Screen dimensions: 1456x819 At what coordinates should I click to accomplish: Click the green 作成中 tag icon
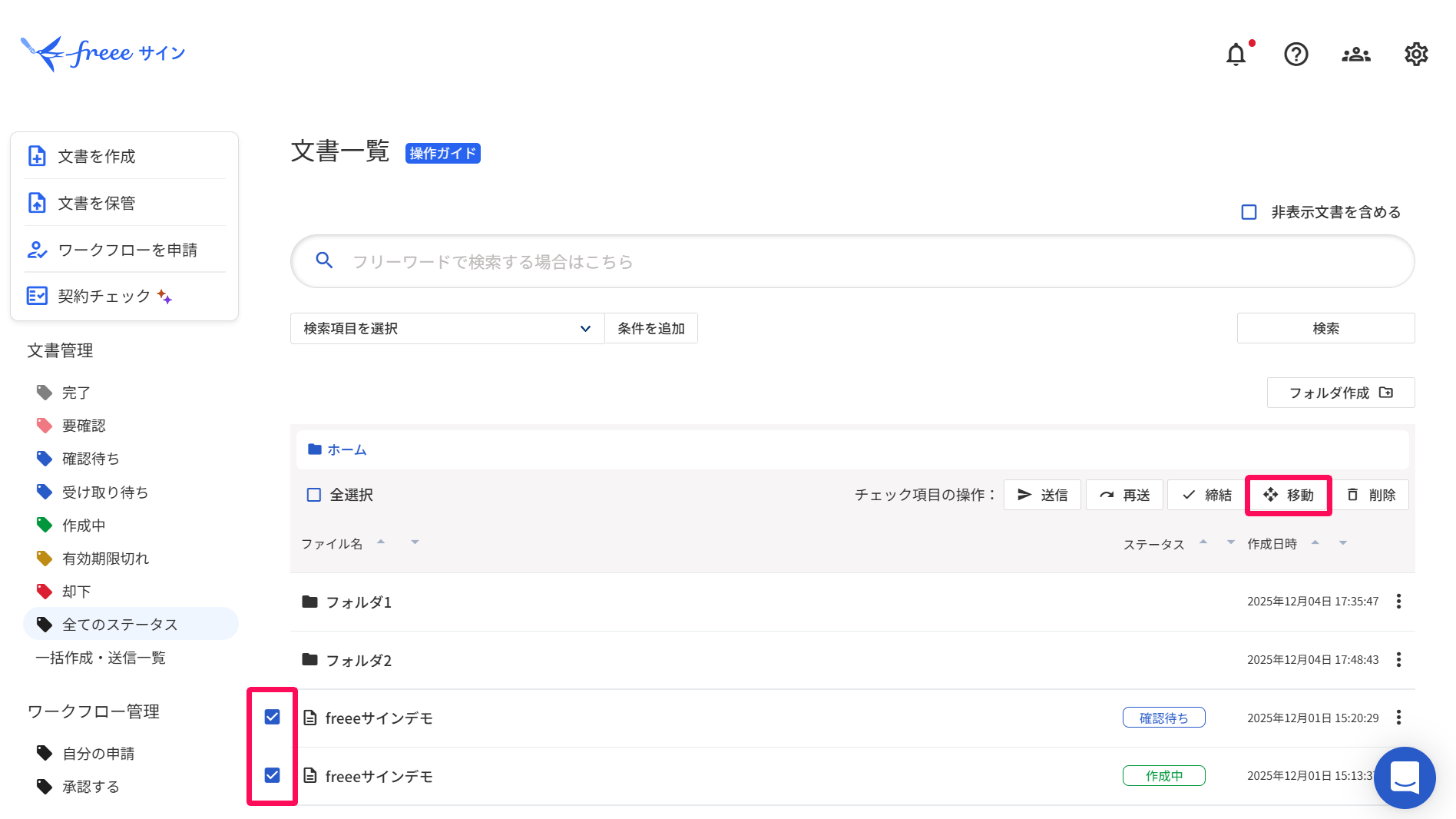[45, 526]
